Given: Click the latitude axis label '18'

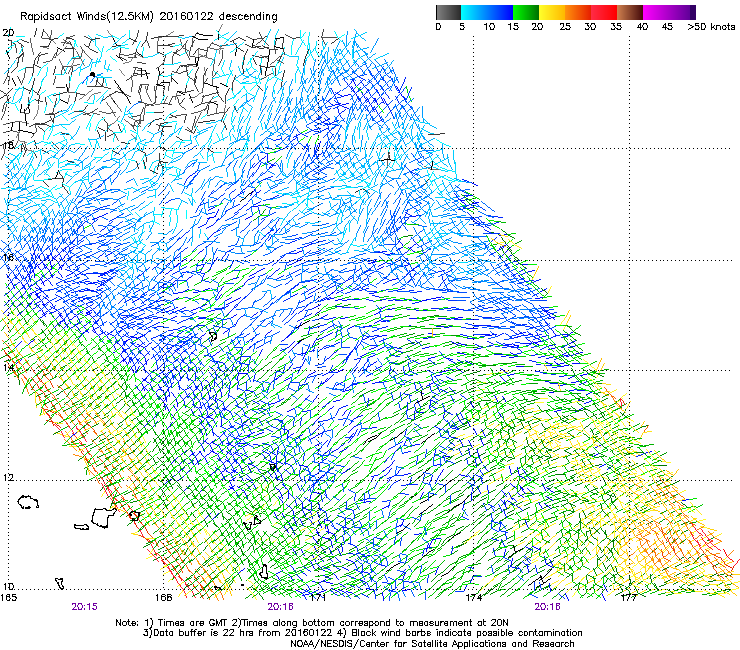Looking at the screenshot, I should point(8,145).
